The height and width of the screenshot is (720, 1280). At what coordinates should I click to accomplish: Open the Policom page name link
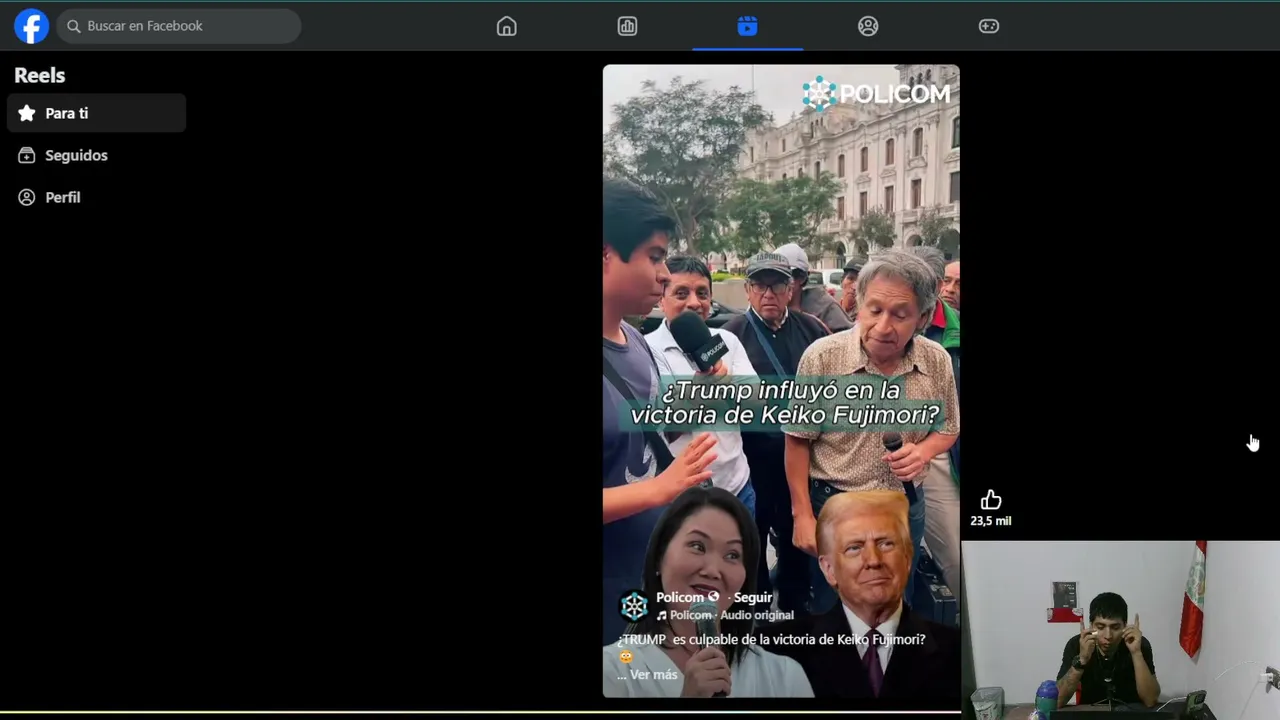click(x=680, y=598)
